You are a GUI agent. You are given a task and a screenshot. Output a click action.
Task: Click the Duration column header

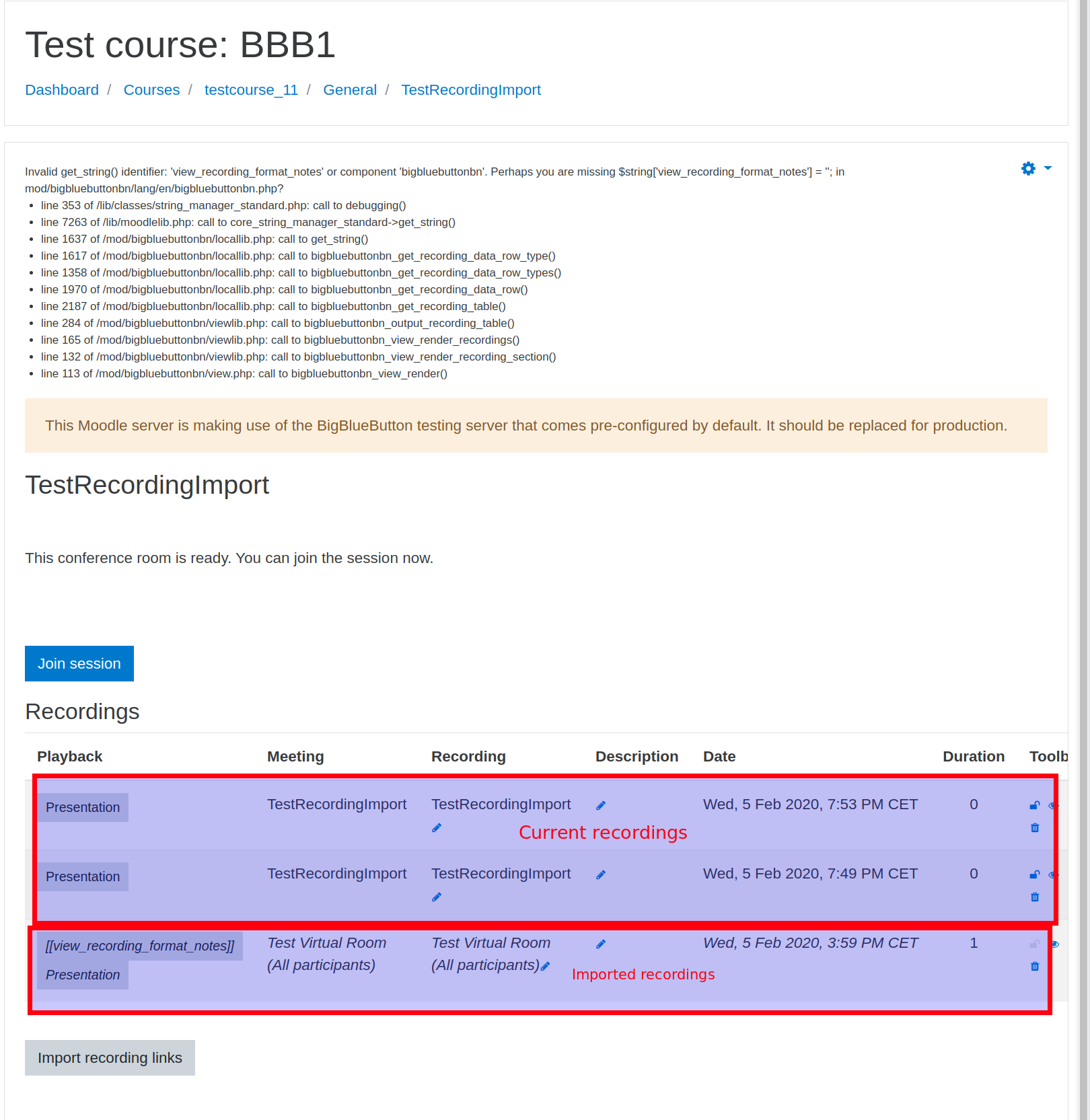point(974,756)
